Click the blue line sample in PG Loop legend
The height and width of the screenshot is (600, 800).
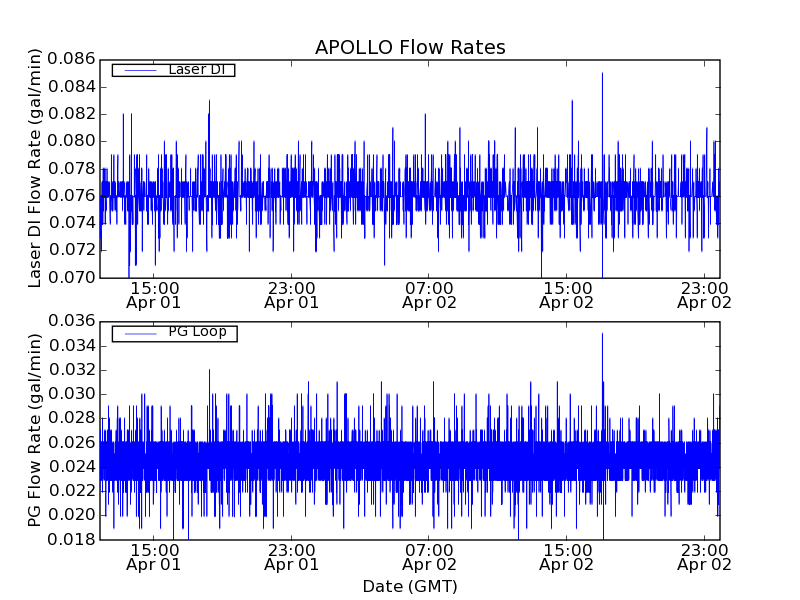point(138,333)
